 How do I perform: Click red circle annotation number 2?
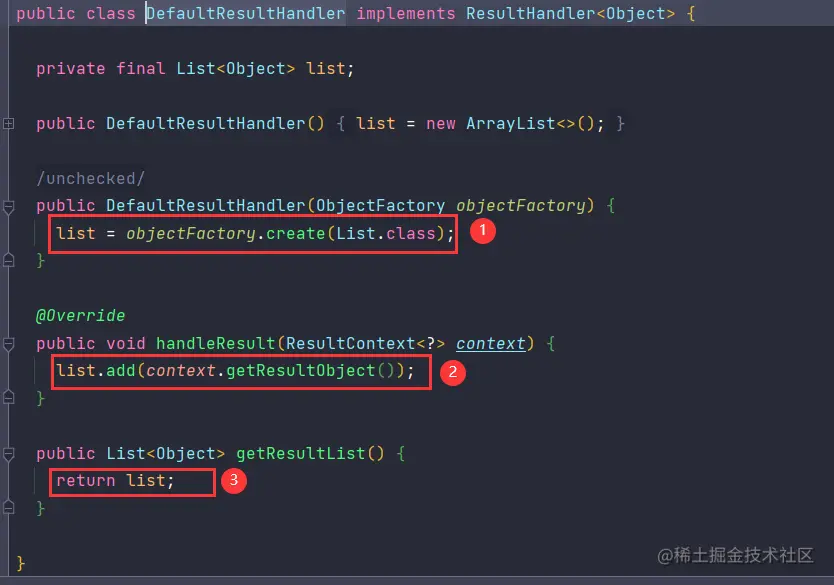[453, 372]
